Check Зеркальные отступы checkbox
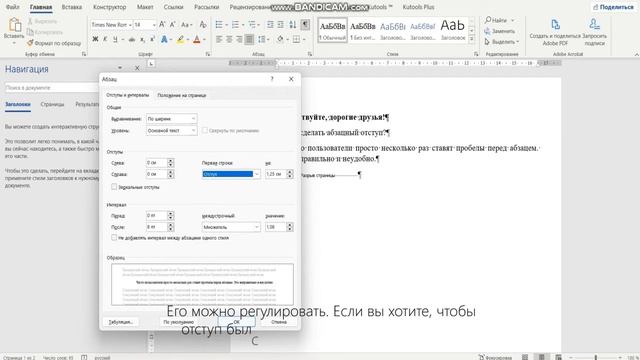Viewport: 640px width, 360px height. tap(114, 187)
